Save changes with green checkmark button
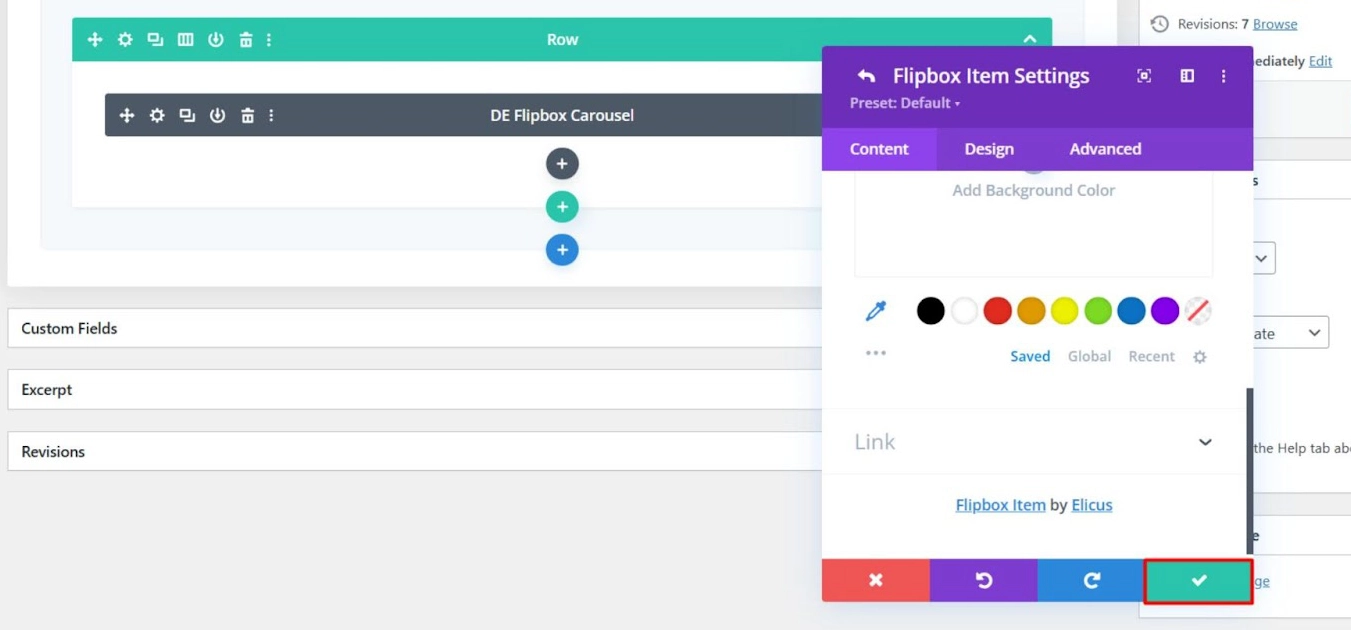This screenshot has height=630, width=1351. [x=1199, y=580]
